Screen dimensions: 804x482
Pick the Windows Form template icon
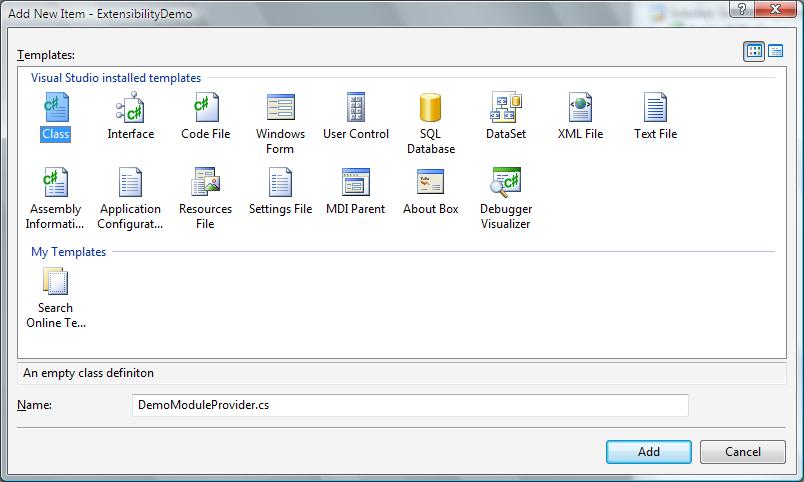coord(280,107)
